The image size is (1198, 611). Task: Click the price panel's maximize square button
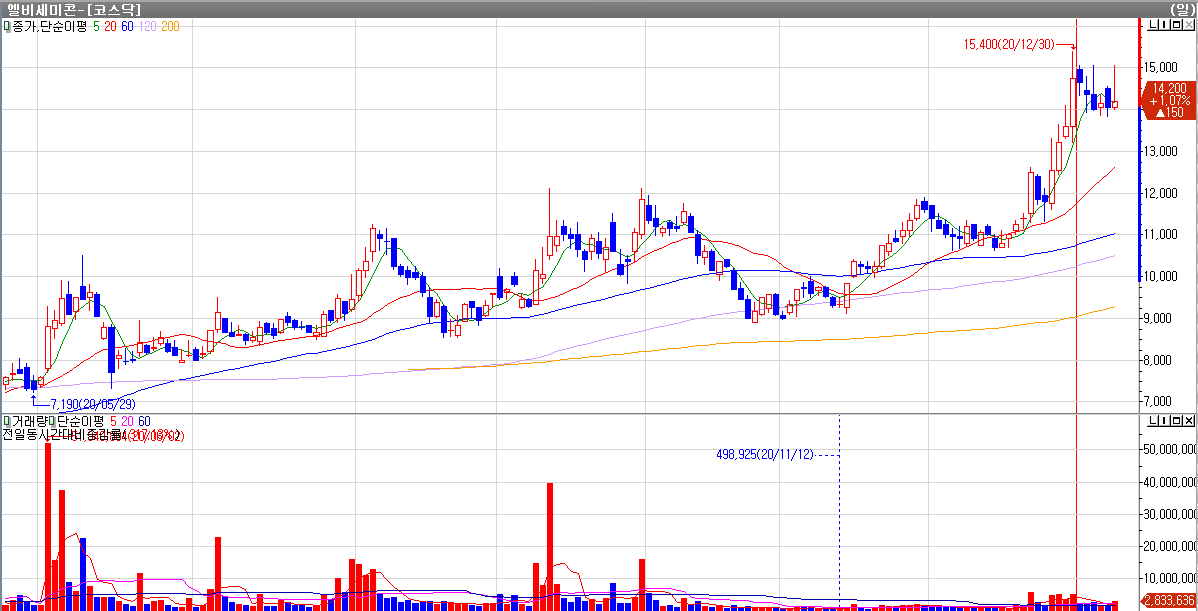click(x=1177, y=24)
